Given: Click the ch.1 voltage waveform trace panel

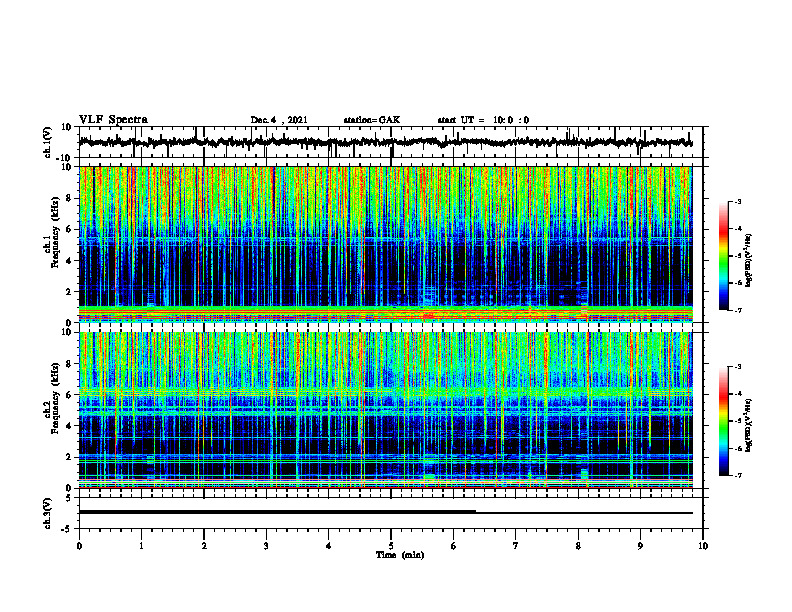Looking at the screenshot, I should pyautogui.click(x=391, y=142).
